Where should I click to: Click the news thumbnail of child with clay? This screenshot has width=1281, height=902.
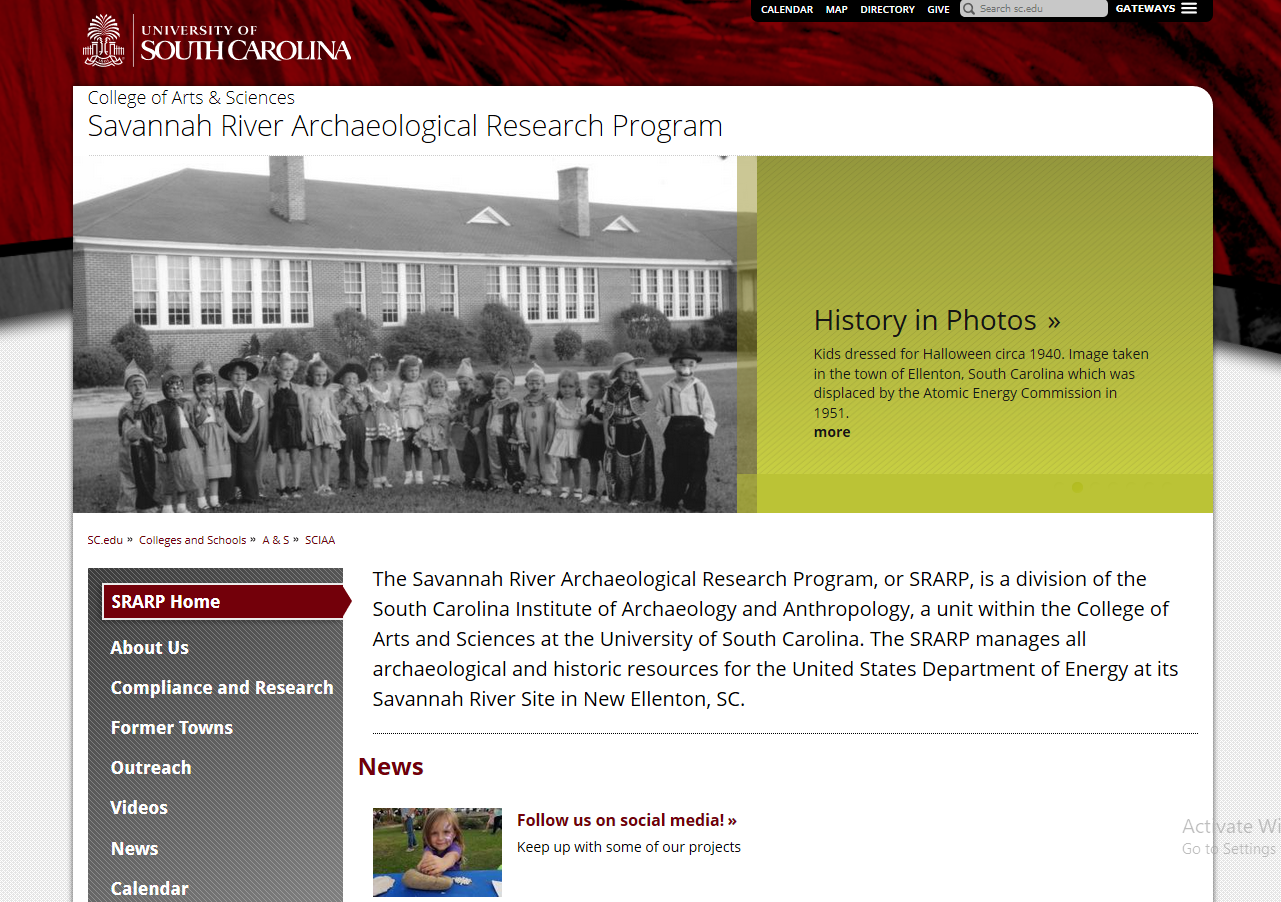[x=437, y=852]
